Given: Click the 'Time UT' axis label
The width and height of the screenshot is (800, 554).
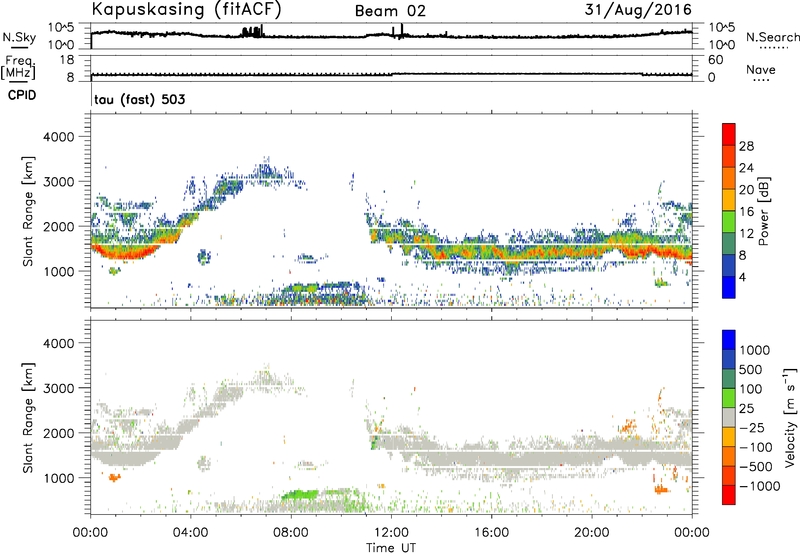Looking at the screenshot, I should [391, 548].
